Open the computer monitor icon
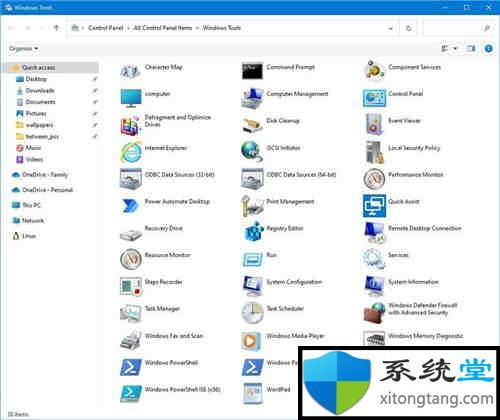500x420 pixels. click(130, 98)
